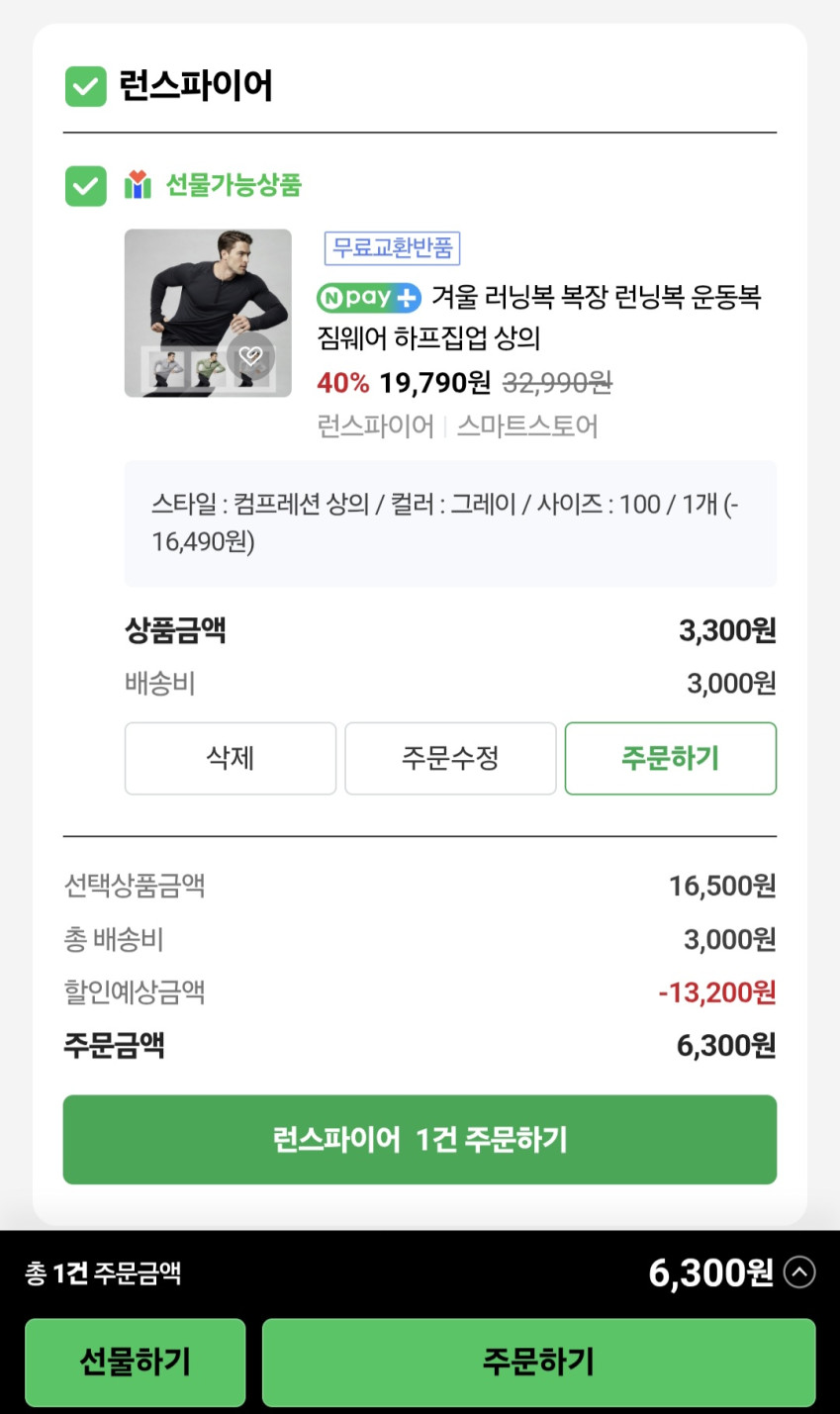Click the 스마트스토어 link under price
840x1414 pixels.
527,426
